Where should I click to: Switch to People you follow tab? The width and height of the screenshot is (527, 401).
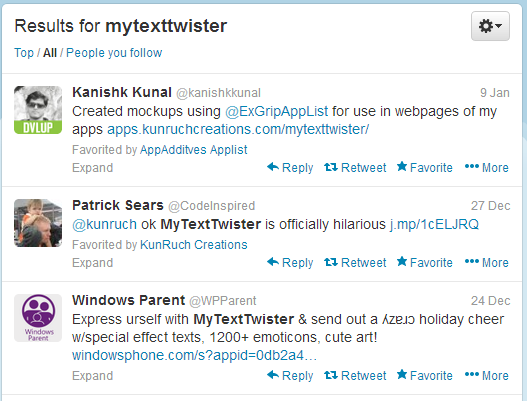point(114,53)
